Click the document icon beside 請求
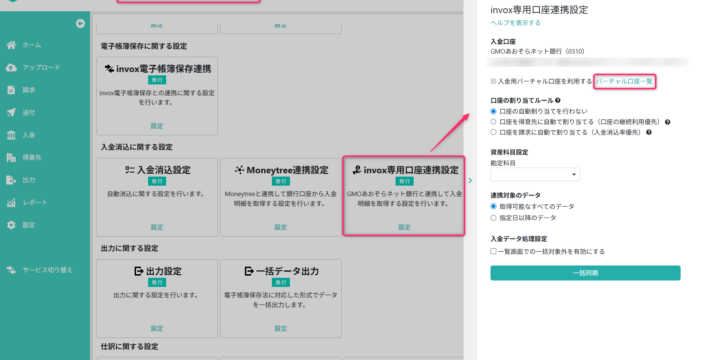720x360 pixels. [x=11, y=90]
